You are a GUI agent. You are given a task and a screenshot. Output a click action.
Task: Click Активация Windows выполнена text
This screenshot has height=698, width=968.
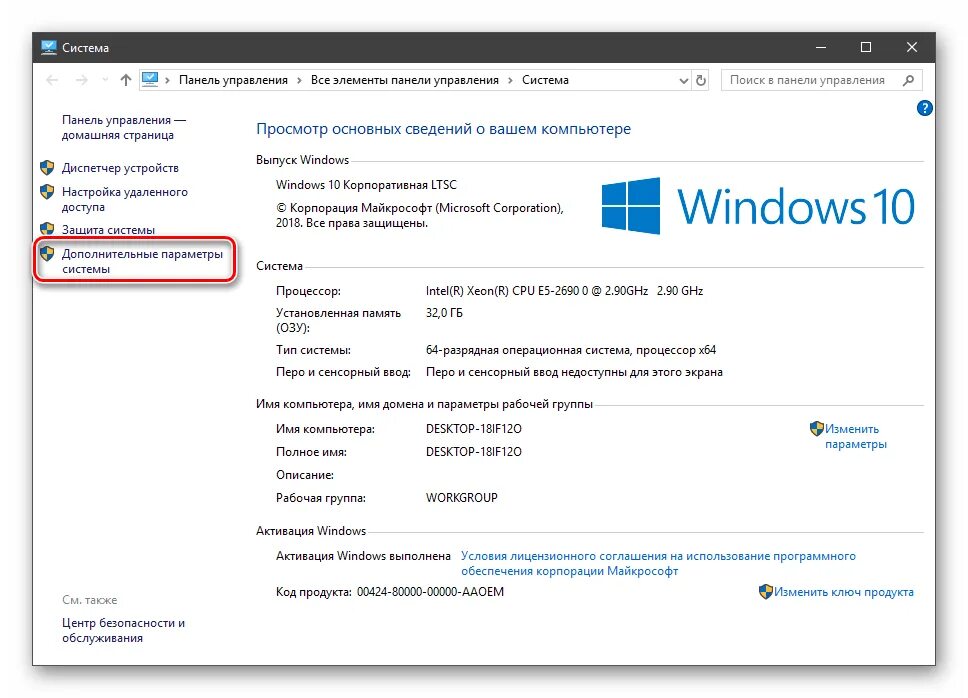coord(363,556)
